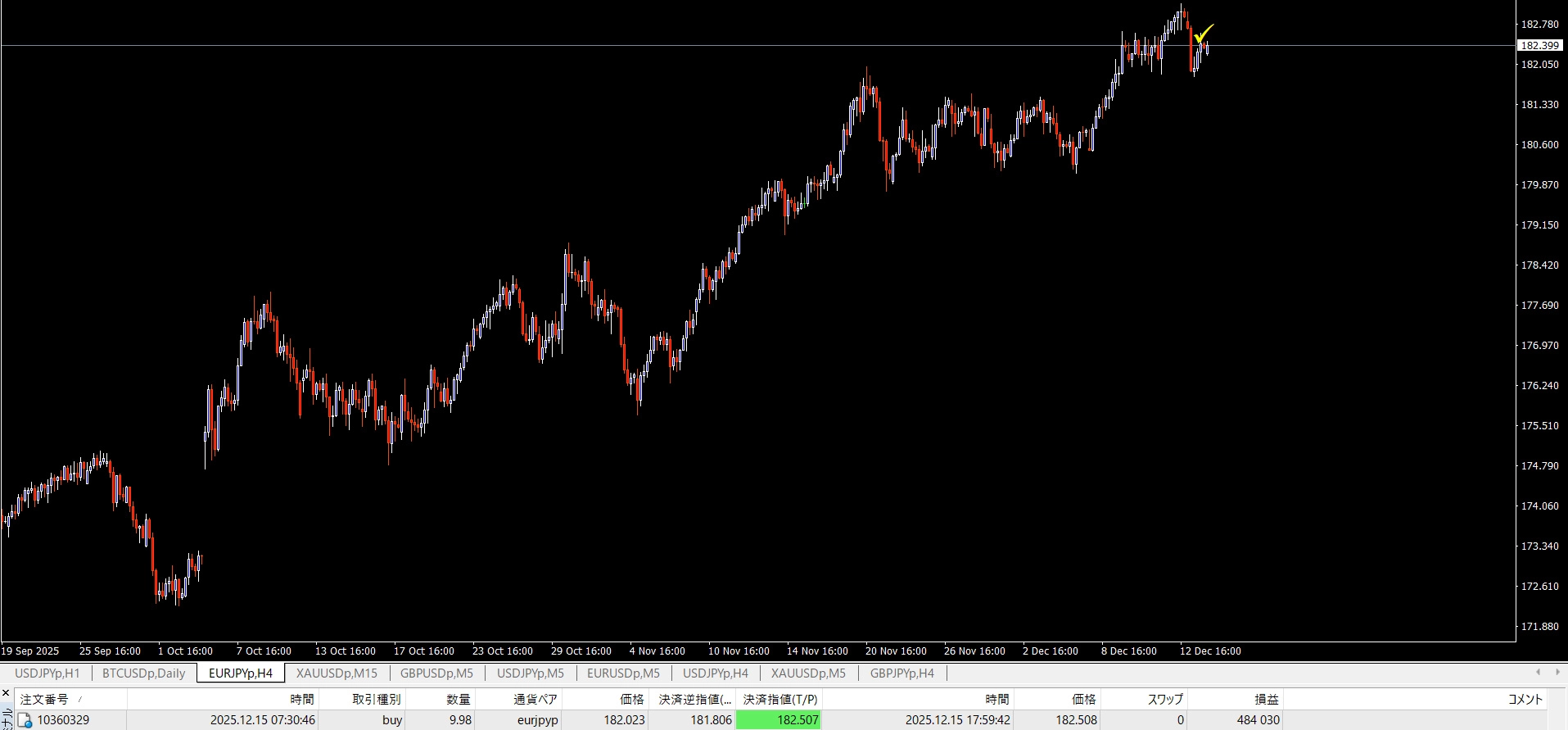Open the GBPJPYp,H4 chart tab

click(x=901, y=673)
